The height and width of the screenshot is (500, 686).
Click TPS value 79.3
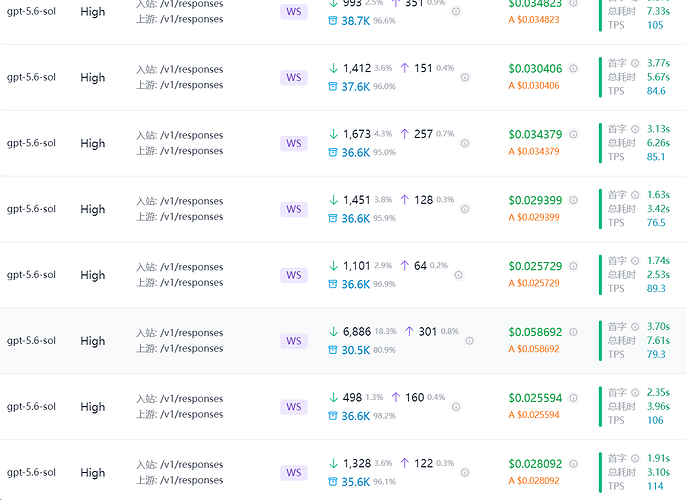(656, 354)
